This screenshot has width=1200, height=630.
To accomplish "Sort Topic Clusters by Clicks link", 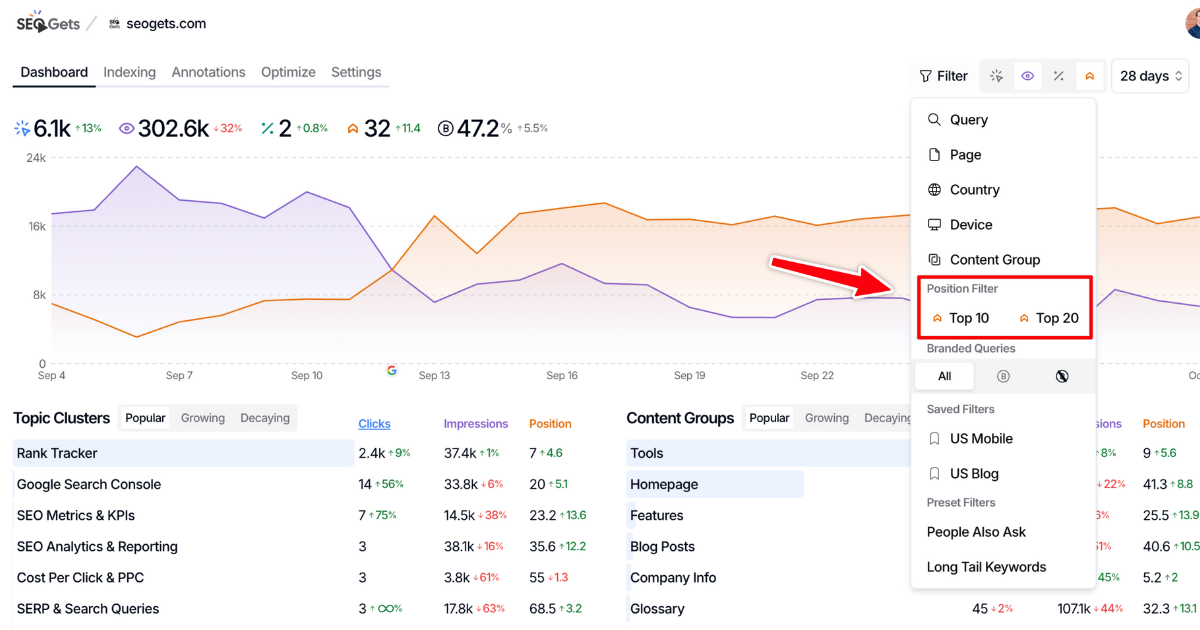I will pos(374,423).
